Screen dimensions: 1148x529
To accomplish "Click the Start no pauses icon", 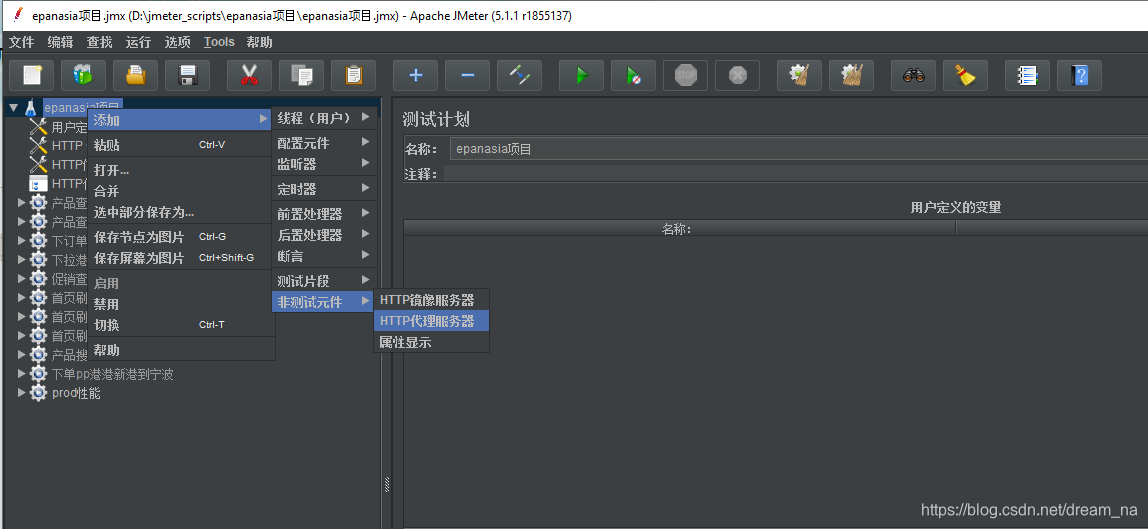I will [x=634, y=75].
